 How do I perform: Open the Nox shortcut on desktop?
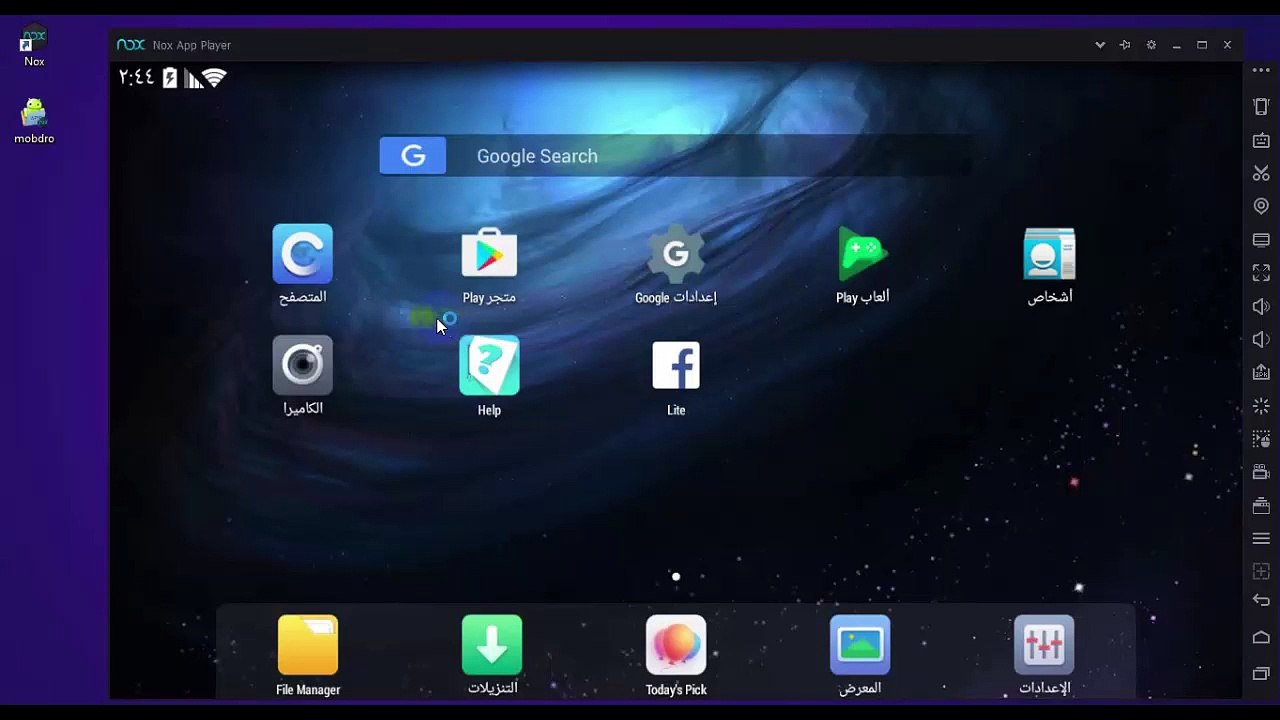(x=34, y=47)
